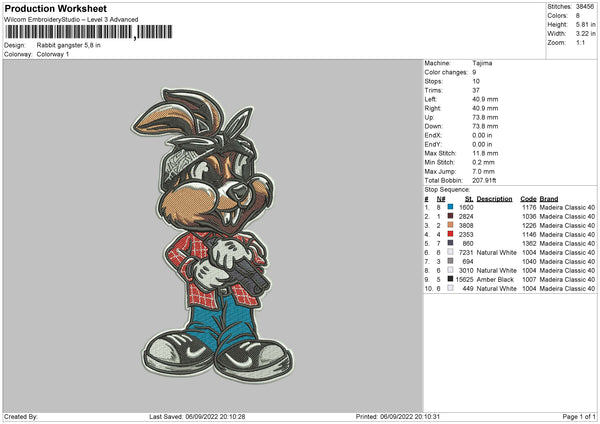Click the 'Up:' measurement label
600x424 pixels.
pyautogui.click(x=429, y=117)
